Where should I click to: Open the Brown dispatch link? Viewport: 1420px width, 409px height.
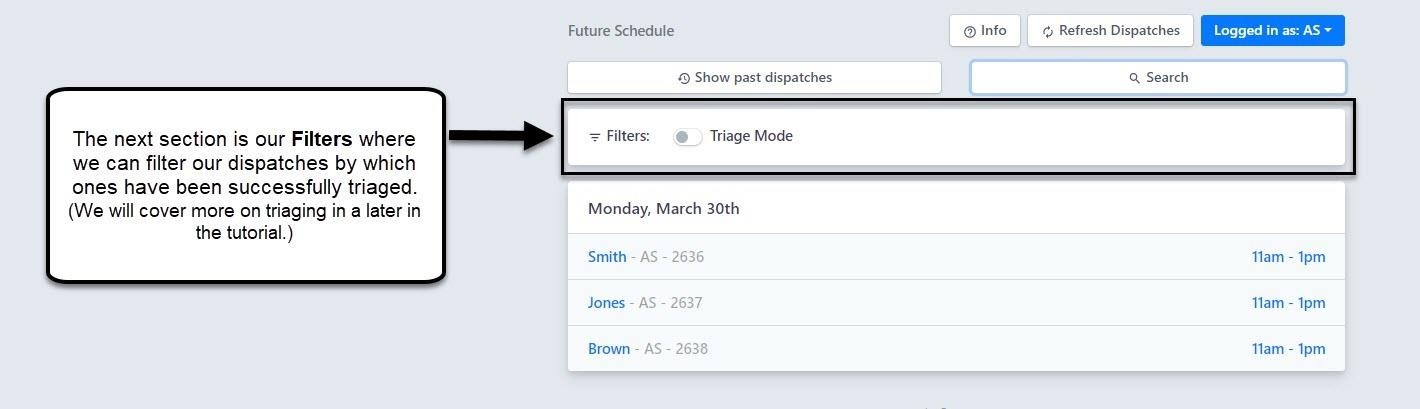pos(609,349)
